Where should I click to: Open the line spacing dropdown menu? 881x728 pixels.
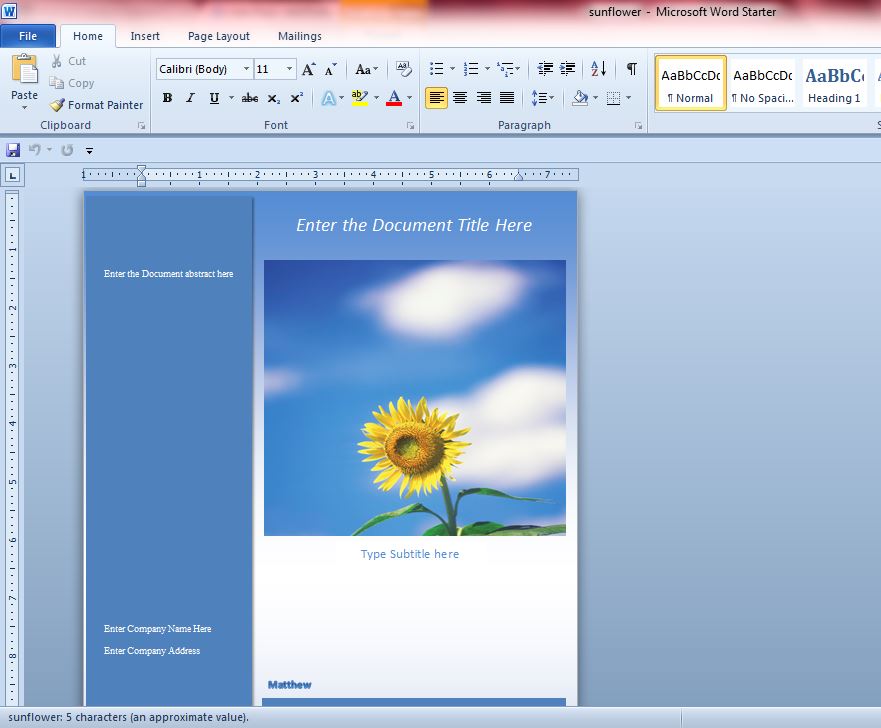click(543, 98)
